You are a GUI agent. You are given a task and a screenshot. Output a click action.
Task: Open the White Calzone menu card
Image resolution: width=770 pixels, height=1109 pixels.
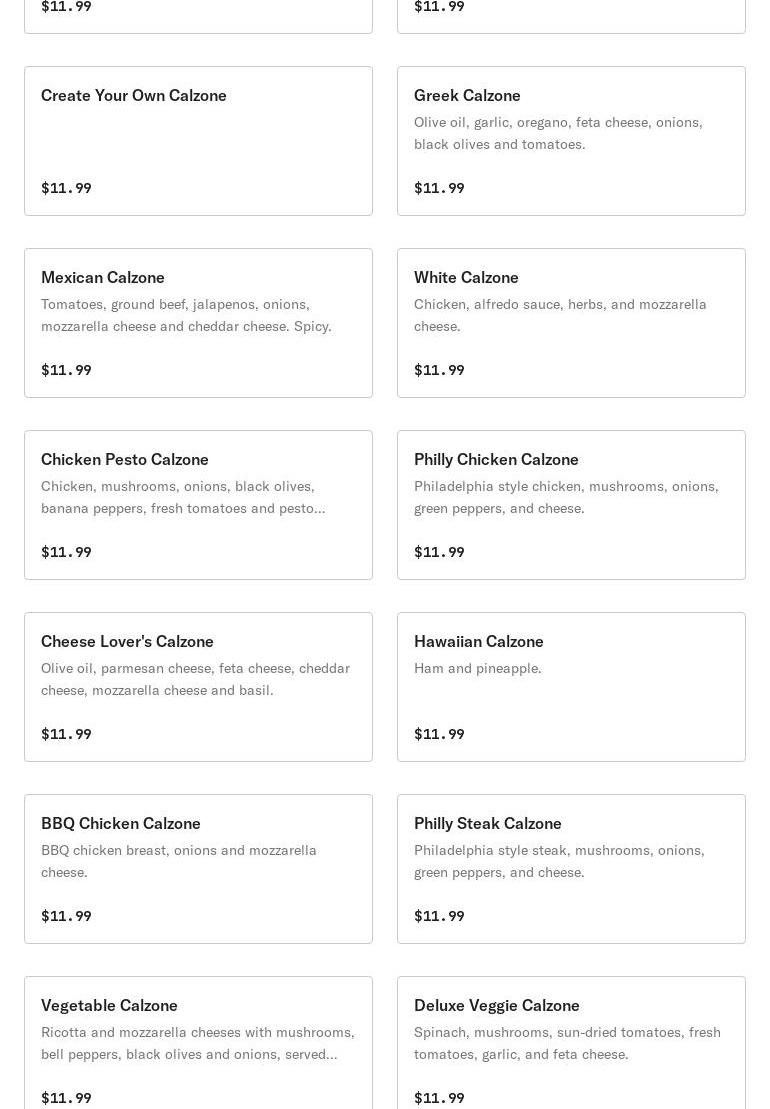tap(571, 323)
